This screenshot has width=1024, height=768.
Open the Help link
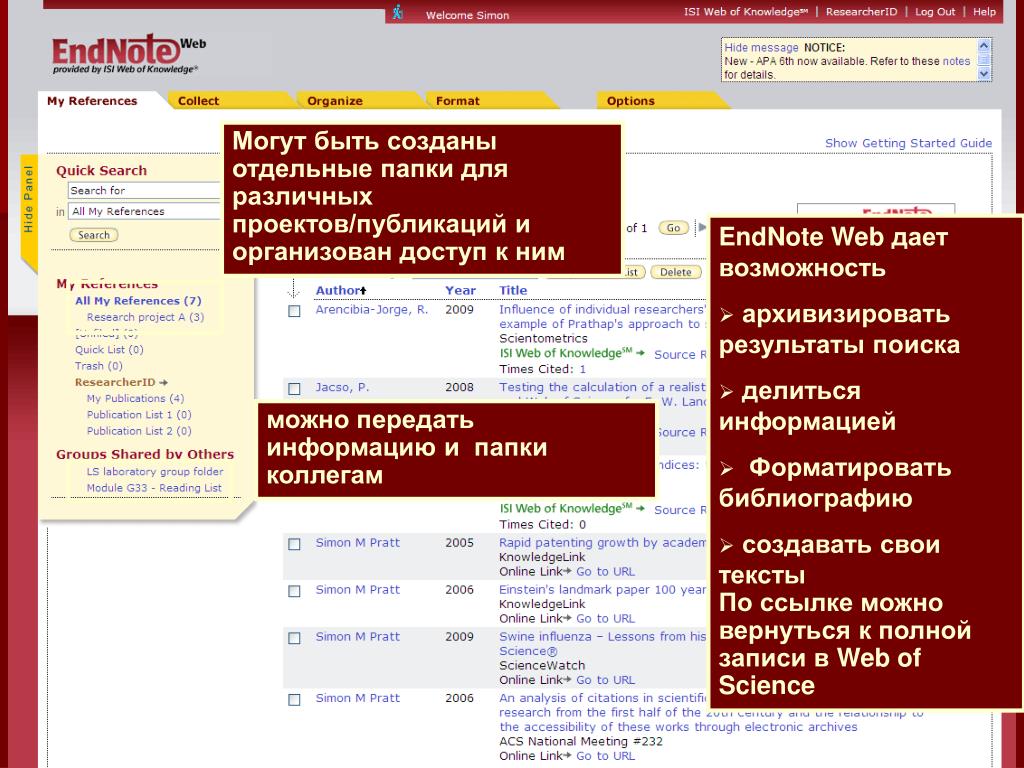(x=984, y=12)
